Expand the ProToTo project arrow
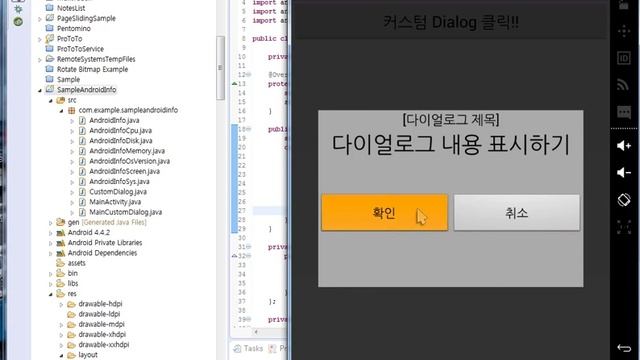 [x=40, y=39]
